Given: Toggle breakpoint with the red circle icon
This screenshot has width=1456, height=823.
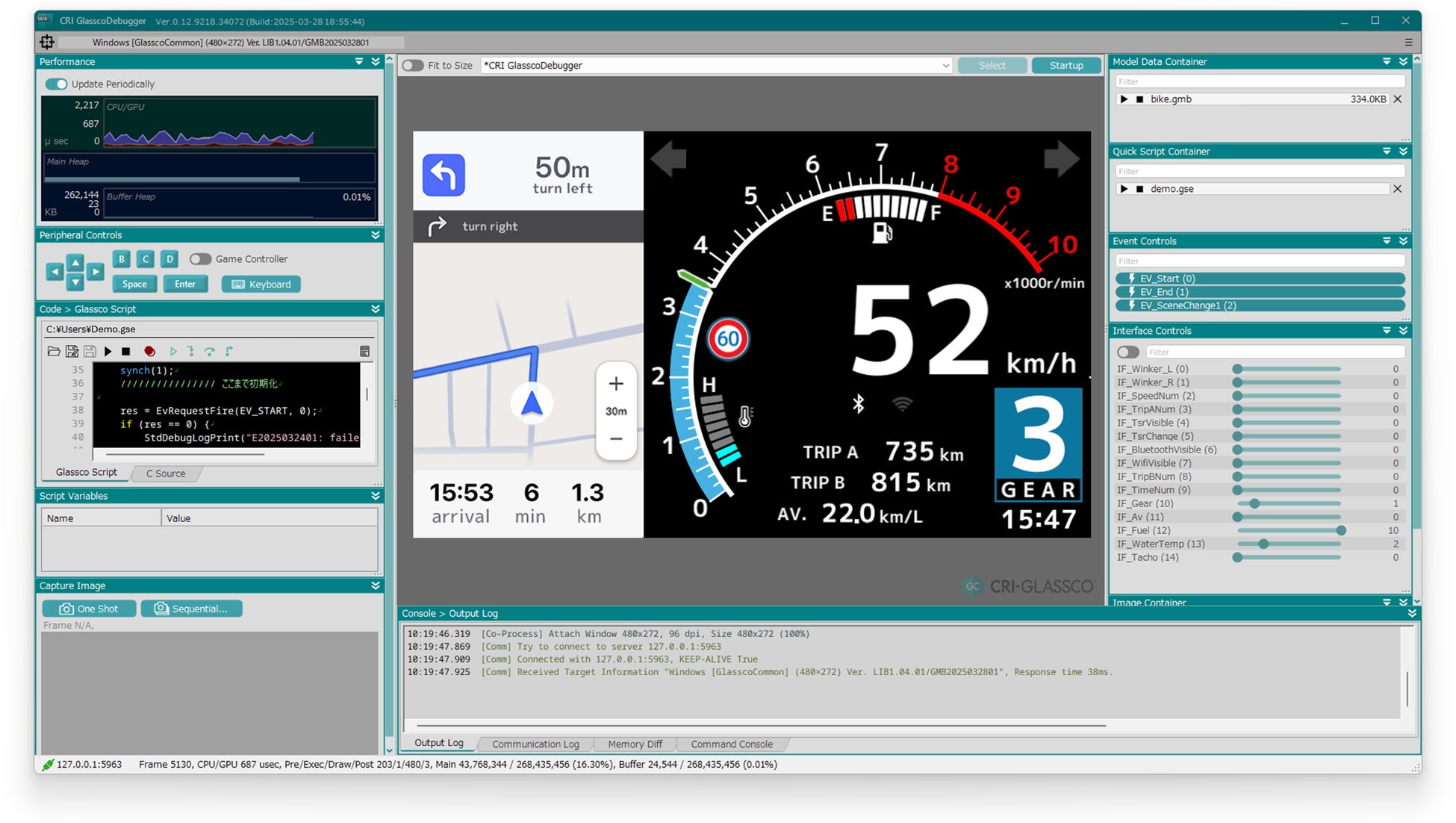Looking at the screenshot, I should point(149,351).
